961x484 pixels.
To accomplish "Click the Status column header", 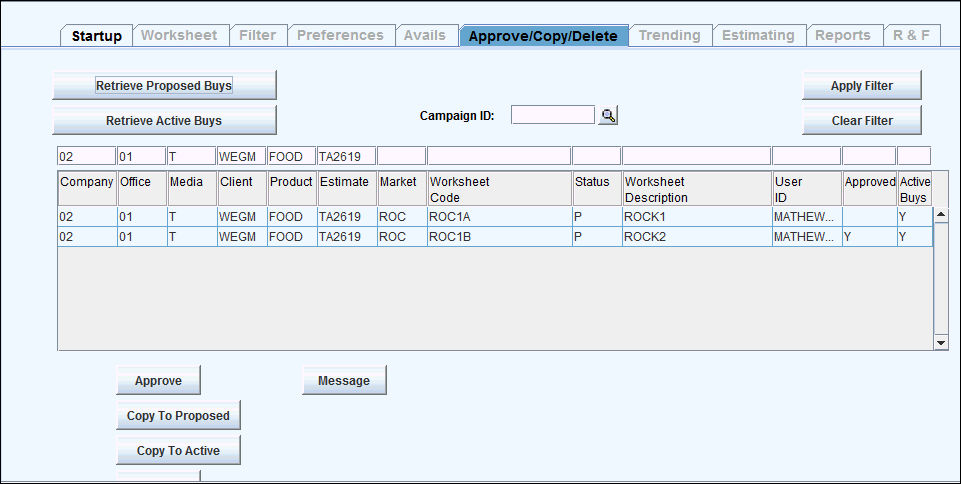I will coord(597,189).
